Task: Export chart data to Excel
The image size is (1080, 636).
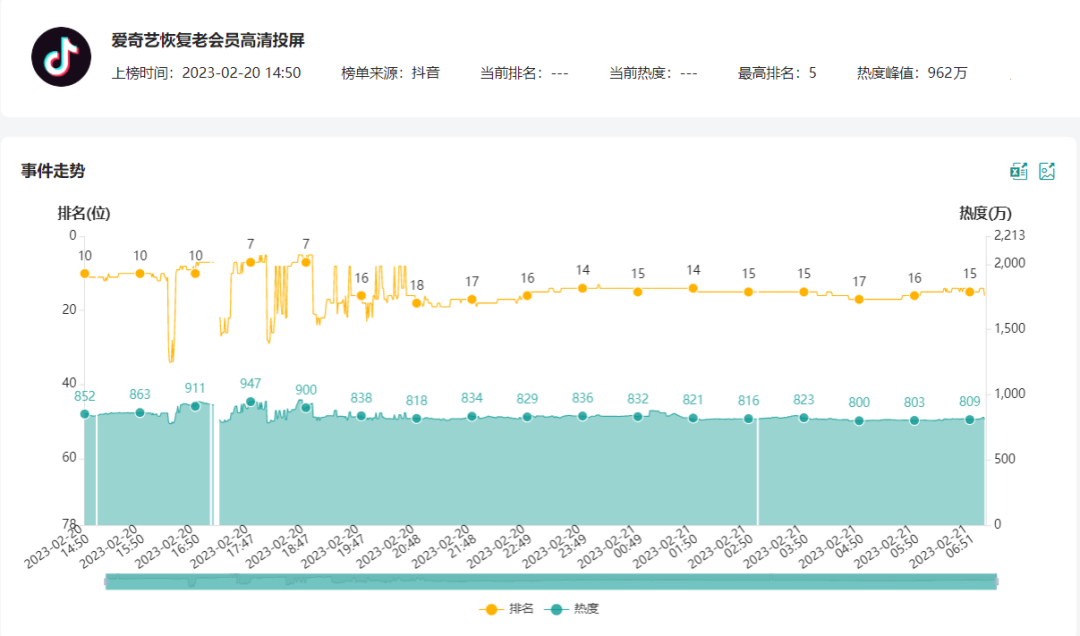Action: 1018,171
